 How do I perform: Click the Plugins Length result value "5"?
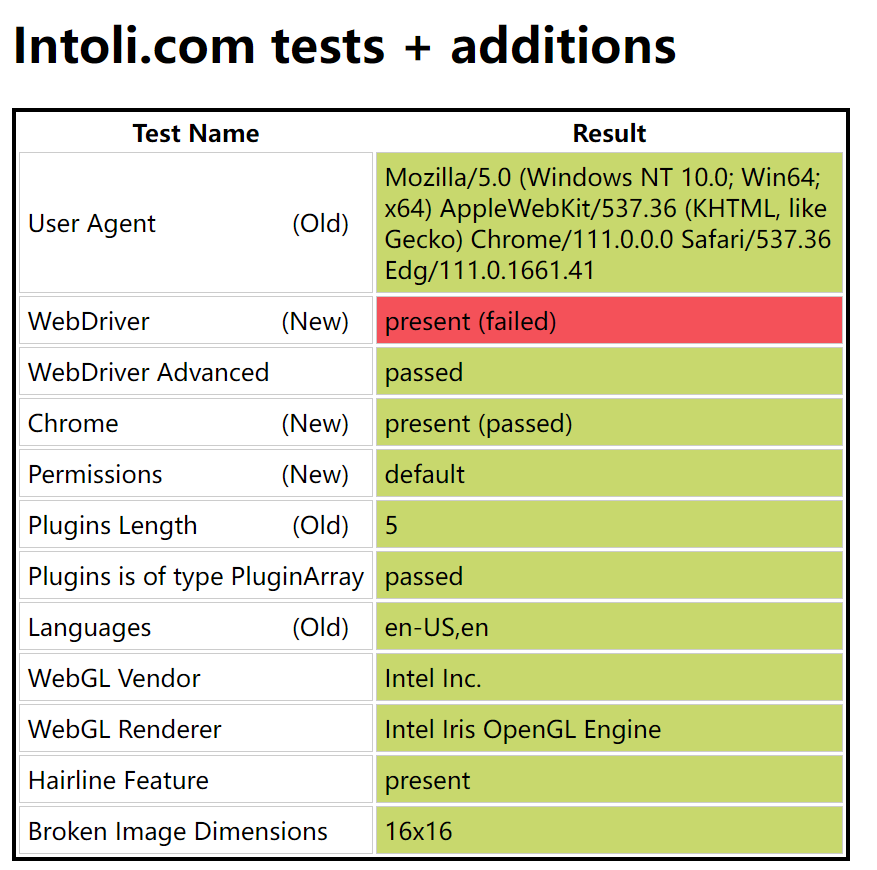point(392,525)
